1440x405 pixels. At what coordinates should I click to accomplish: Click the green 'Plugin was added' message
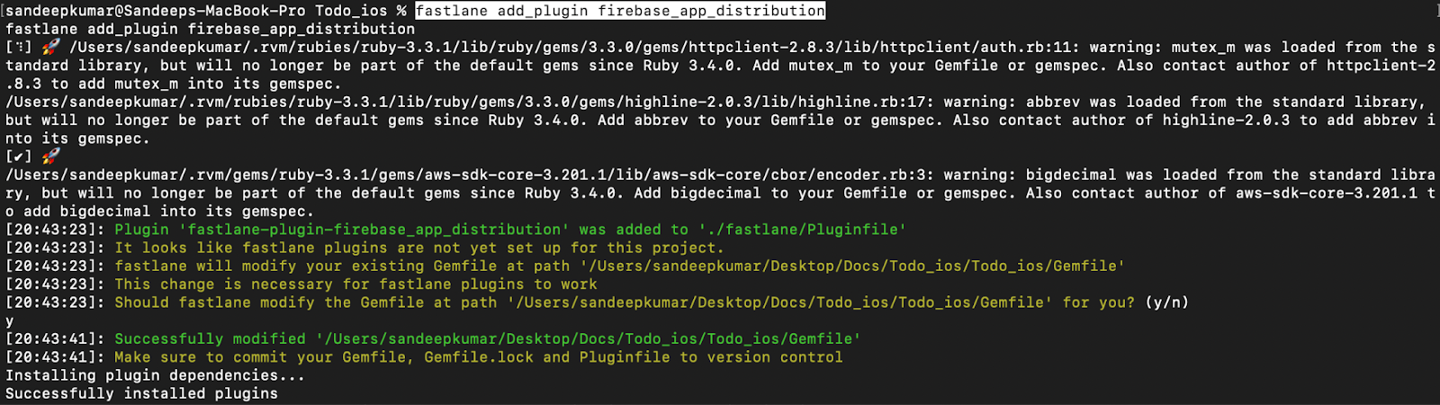tap(510, 229)
